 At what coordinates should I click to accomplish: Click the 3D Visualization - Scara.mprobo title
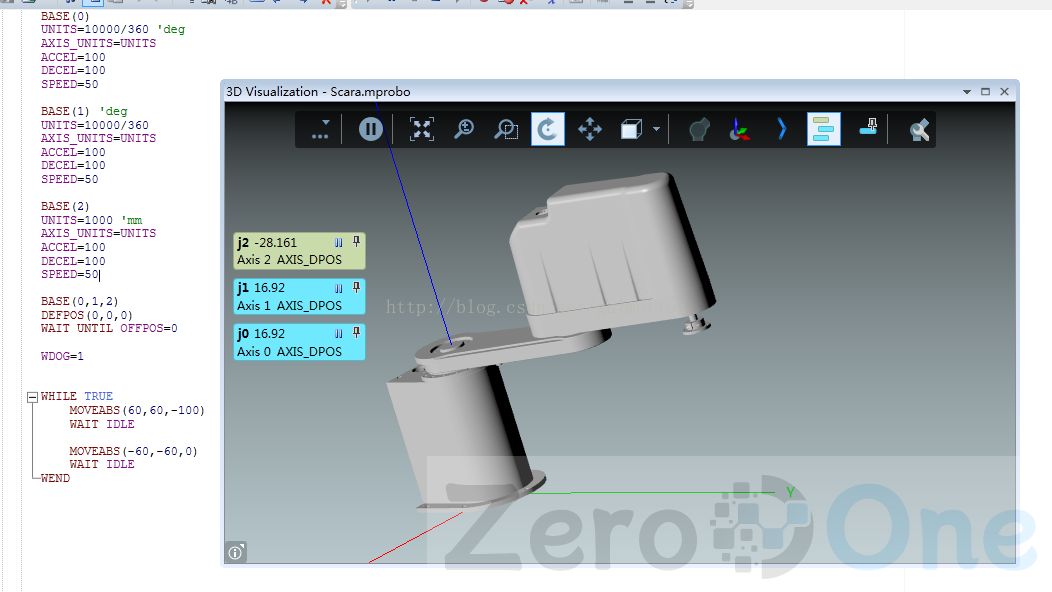[x=318, y=92]
